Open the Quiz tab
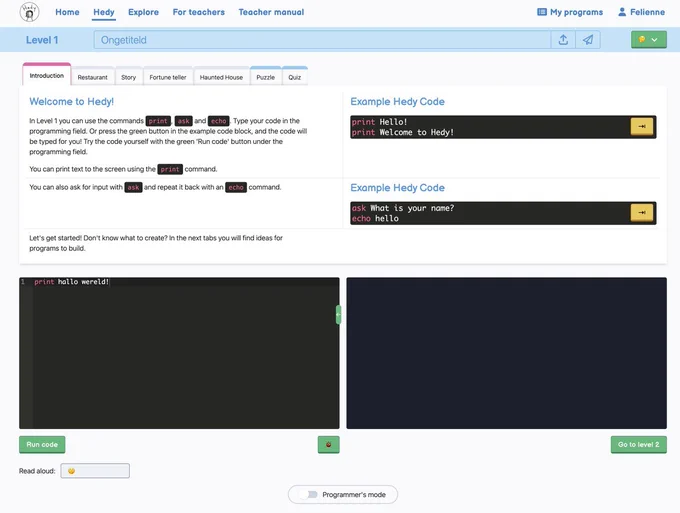This screenshot has height=513, width=680. coord(294,77)
